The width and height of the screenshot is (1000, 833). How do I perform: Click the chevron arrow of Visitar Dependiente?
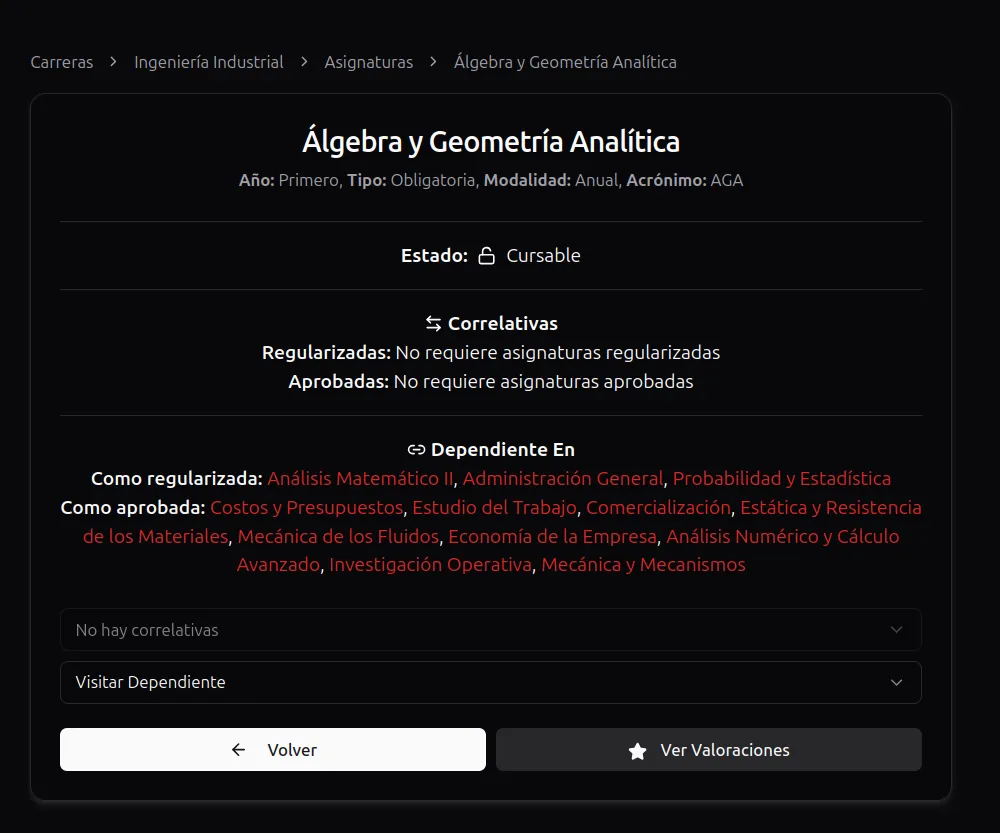[x=896, y=682]
